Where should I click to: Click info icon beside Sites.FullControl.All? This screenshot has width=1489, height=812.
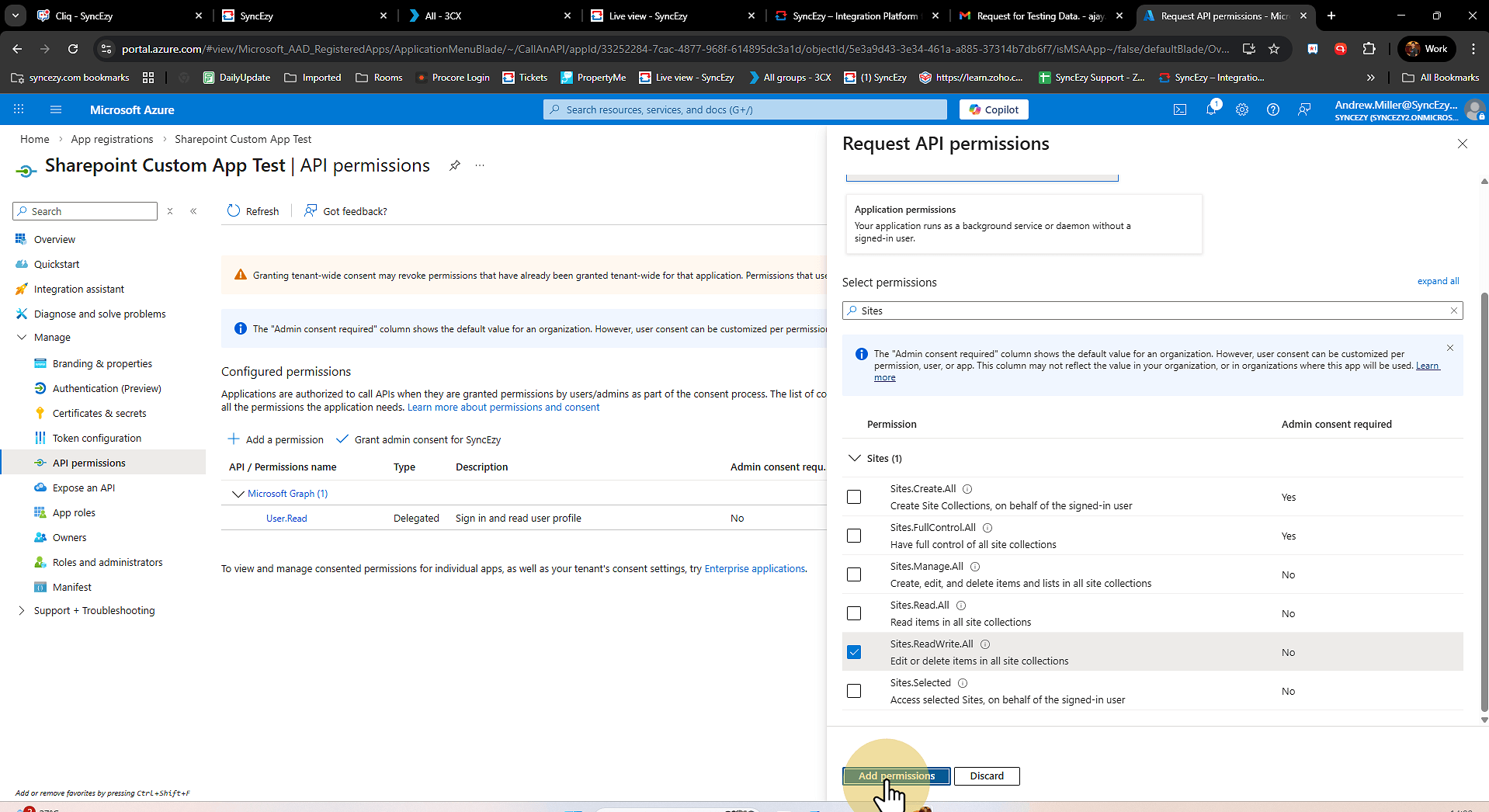987,528
